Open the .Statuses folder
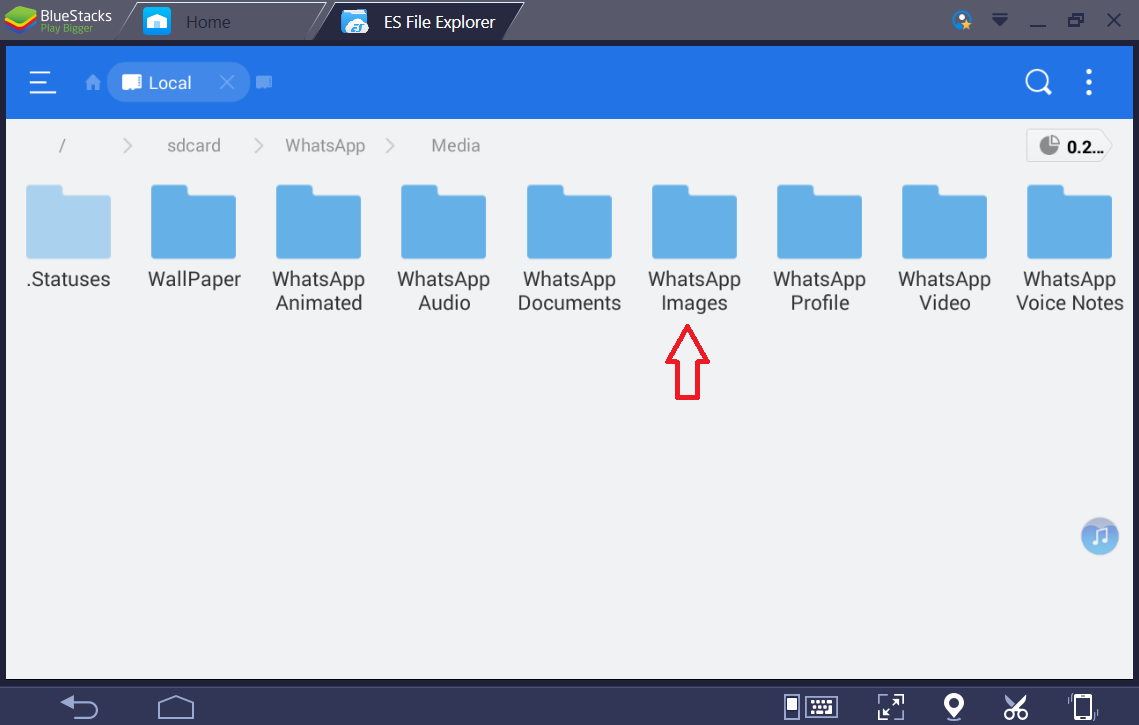This screenshot has width=1139, height=725. click(68, 238)
